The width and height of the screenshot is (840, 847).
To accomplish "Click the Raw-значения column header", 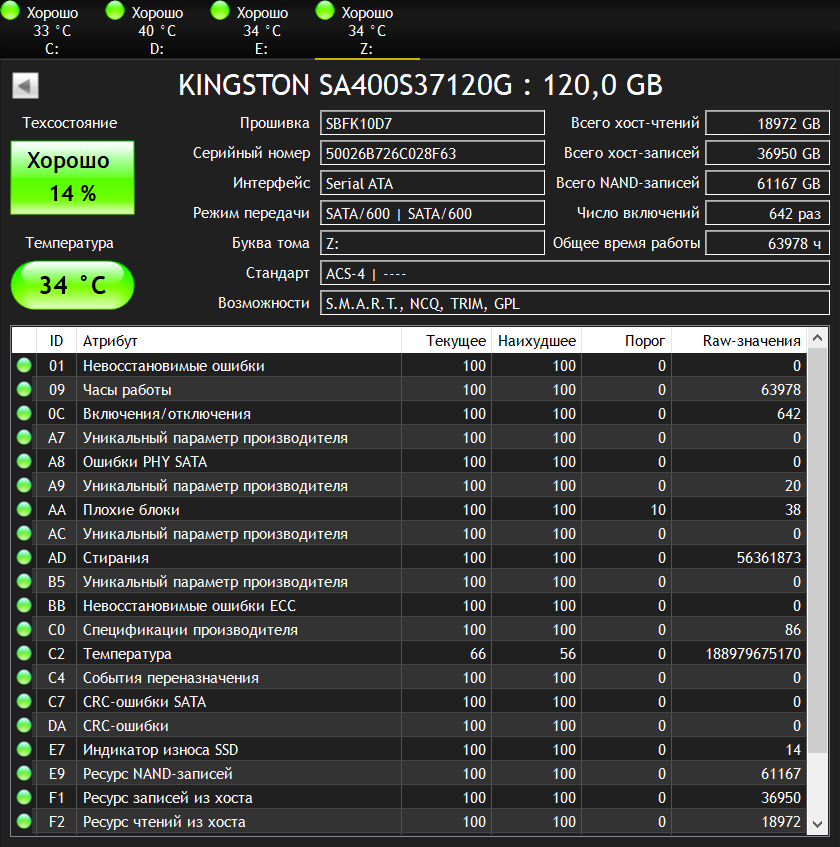I will 738,341.
